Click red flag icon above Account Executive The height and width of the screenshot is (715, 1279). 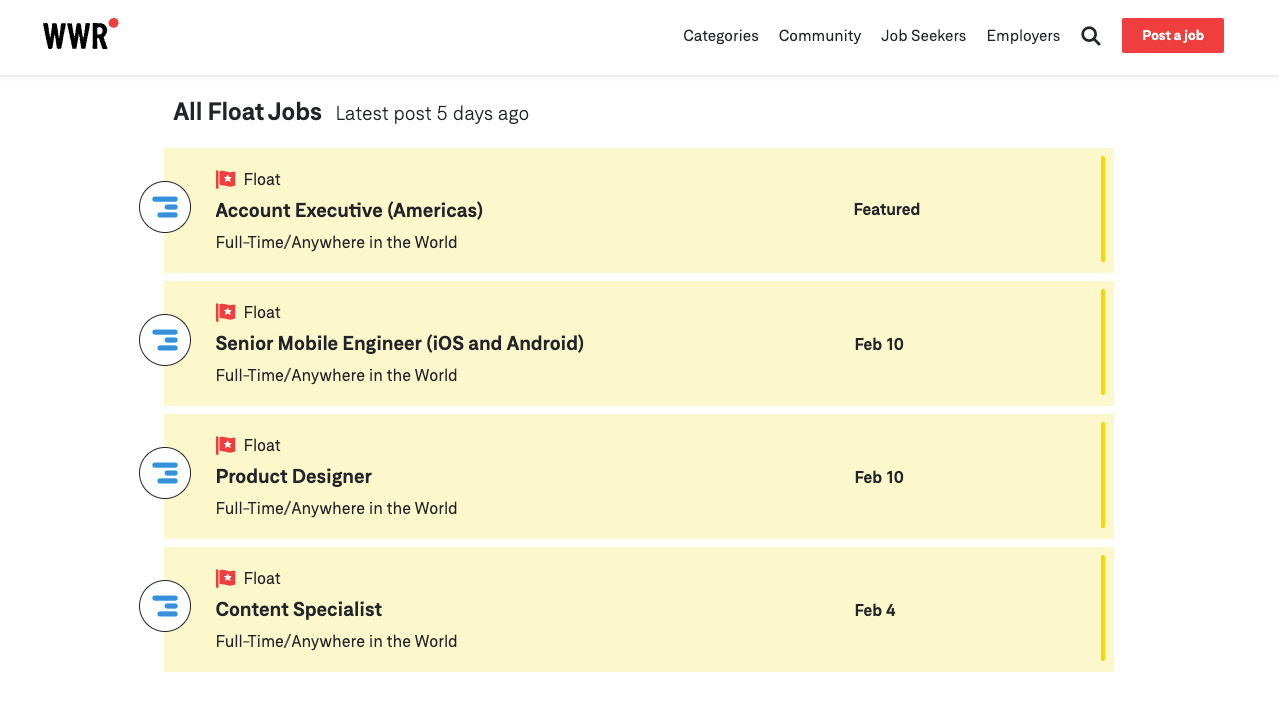(226, 179)
